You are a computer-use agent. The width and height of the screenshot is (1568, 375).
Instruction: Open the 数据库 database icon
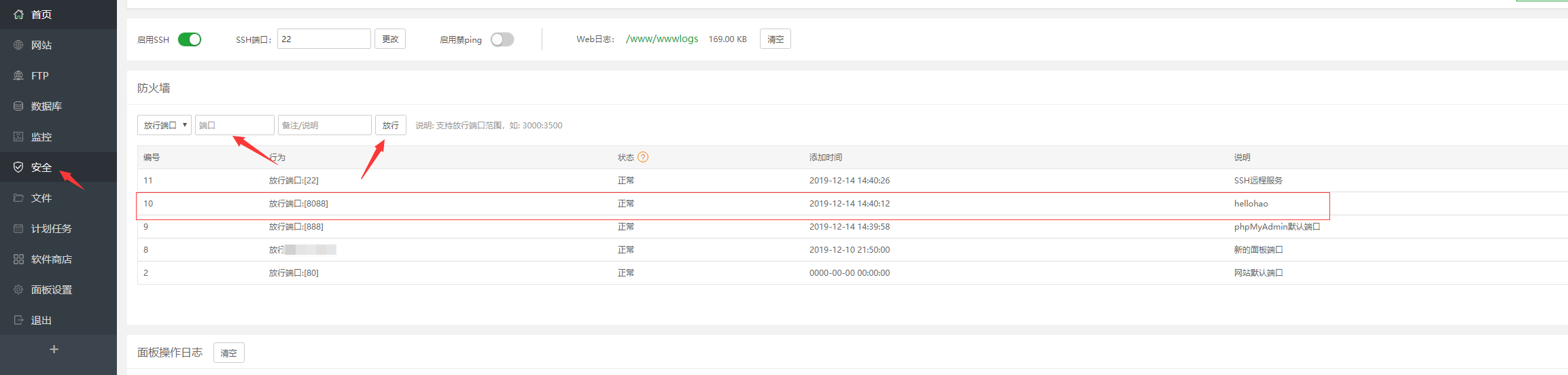(18, 106)
